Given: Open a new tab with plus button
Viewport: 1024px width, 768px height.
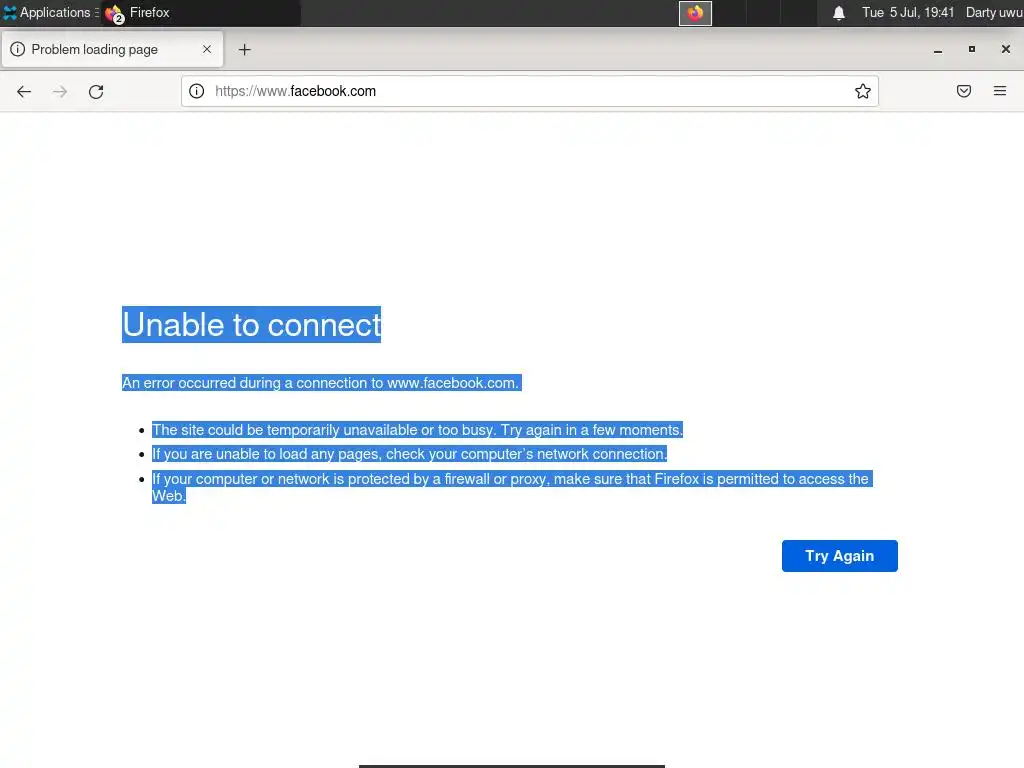Looking at the screenshot, I should 244,50.
